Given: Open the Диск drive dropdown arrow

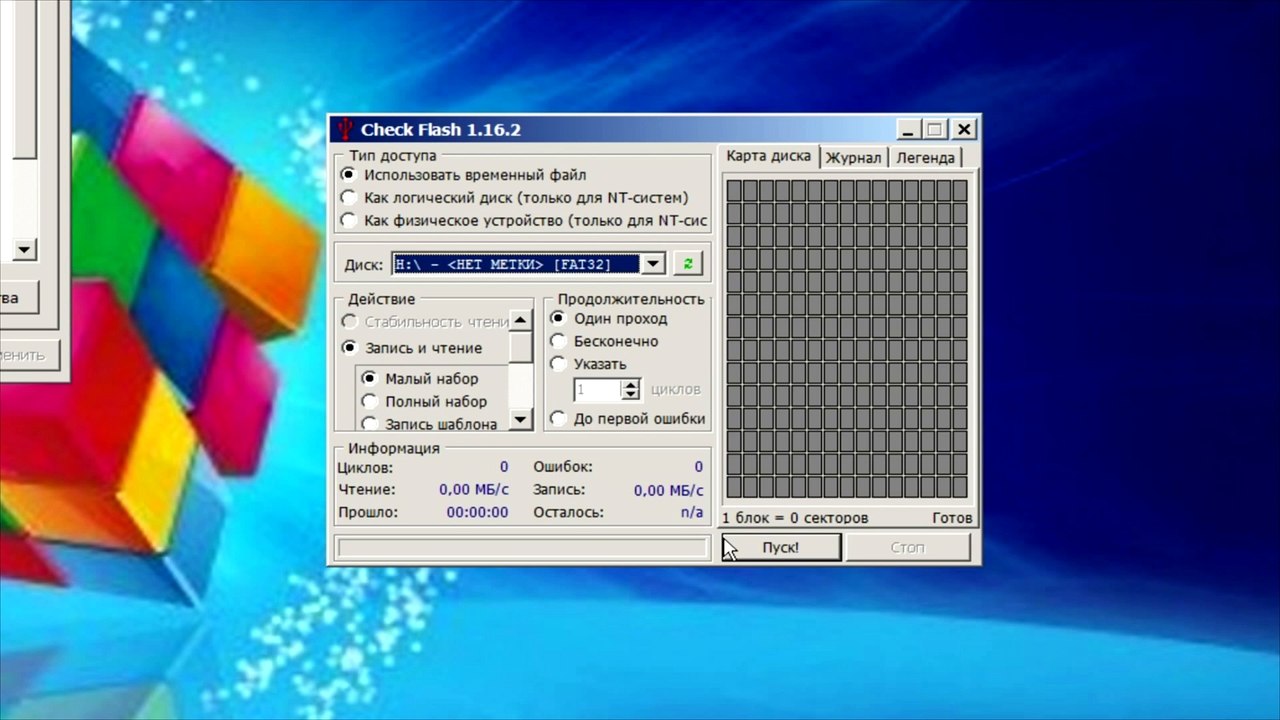Looking at the screenshot, I should point(652,264).
